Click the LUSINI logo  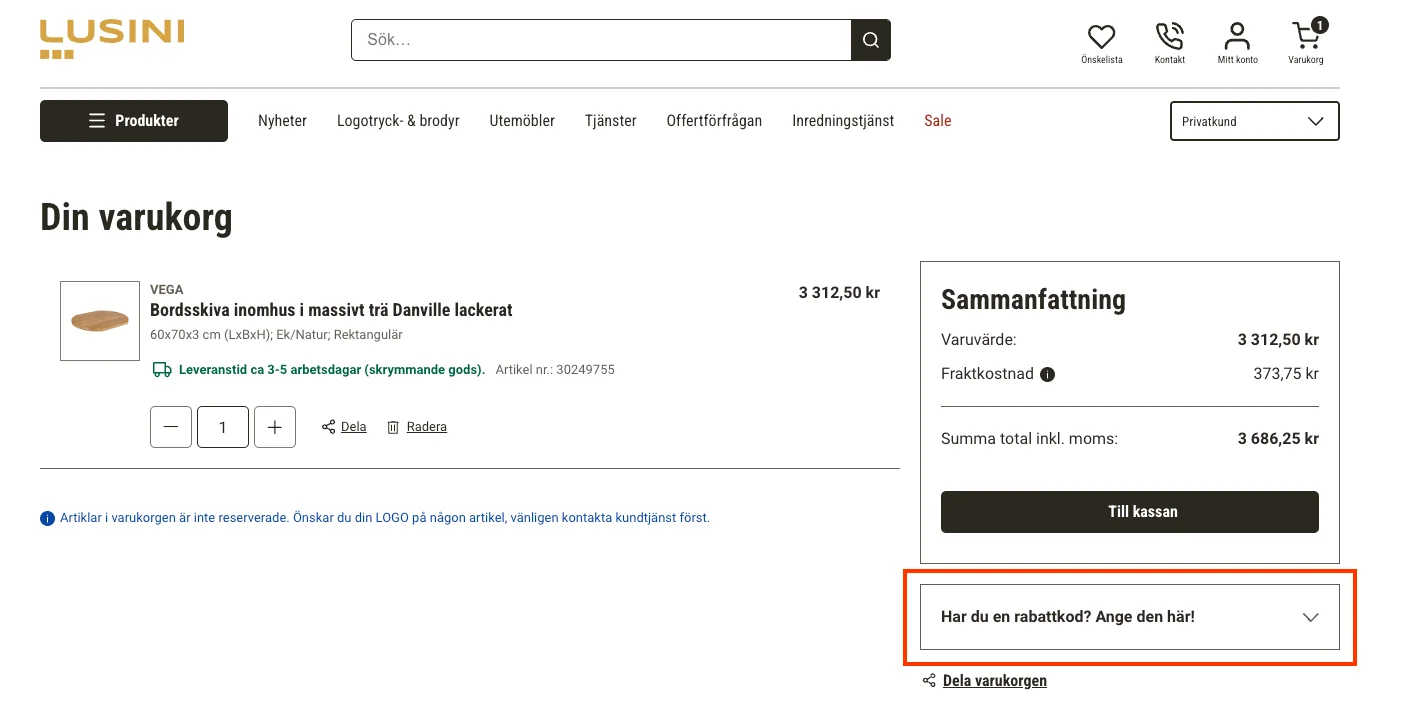click(112, 39)
